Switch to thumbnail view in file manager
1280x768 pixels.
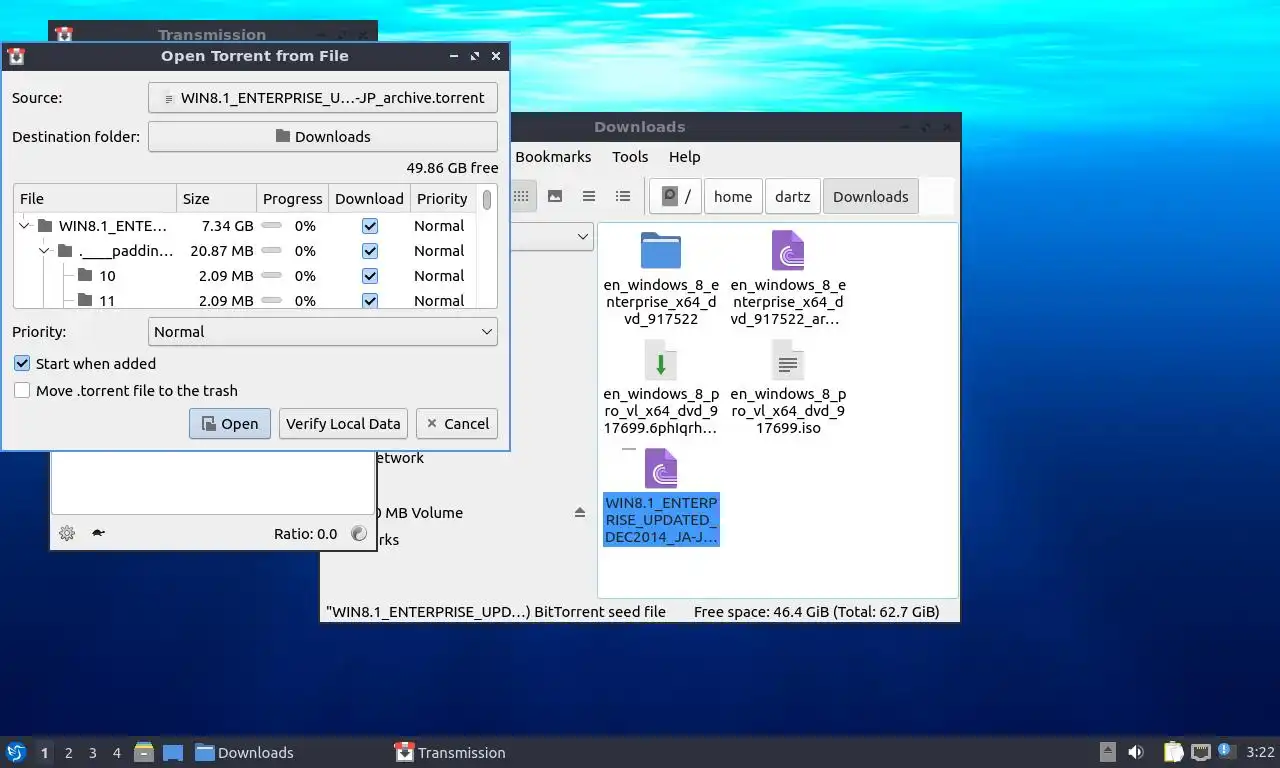tap(554, 196)
